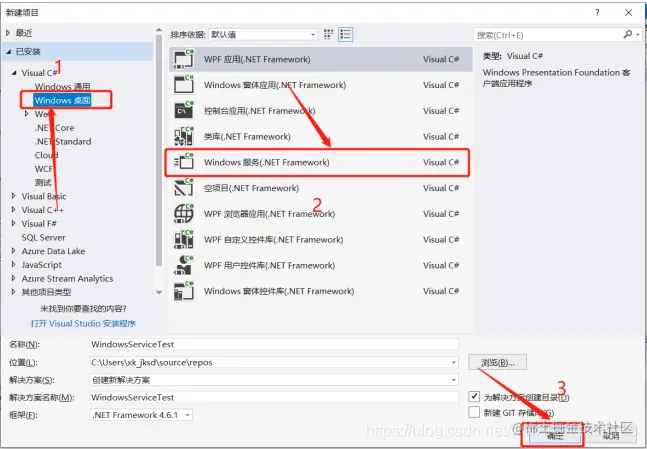Image resolution: width=647 pixels, height=449 pixels.
Task: Select the WPF 应用 template icon
Action: click(x=184, y=59)
